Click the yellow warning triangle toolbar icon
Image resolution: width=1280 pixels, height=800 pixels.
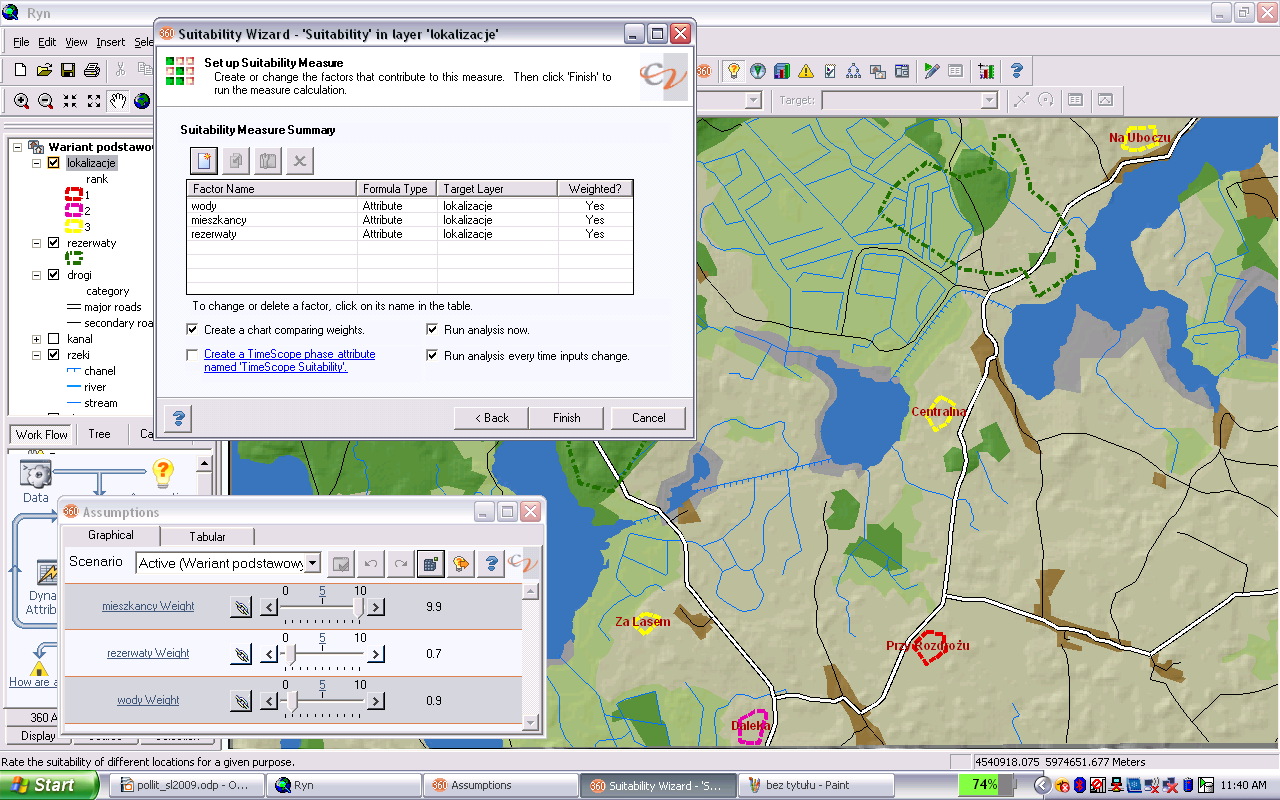[806, 71]
